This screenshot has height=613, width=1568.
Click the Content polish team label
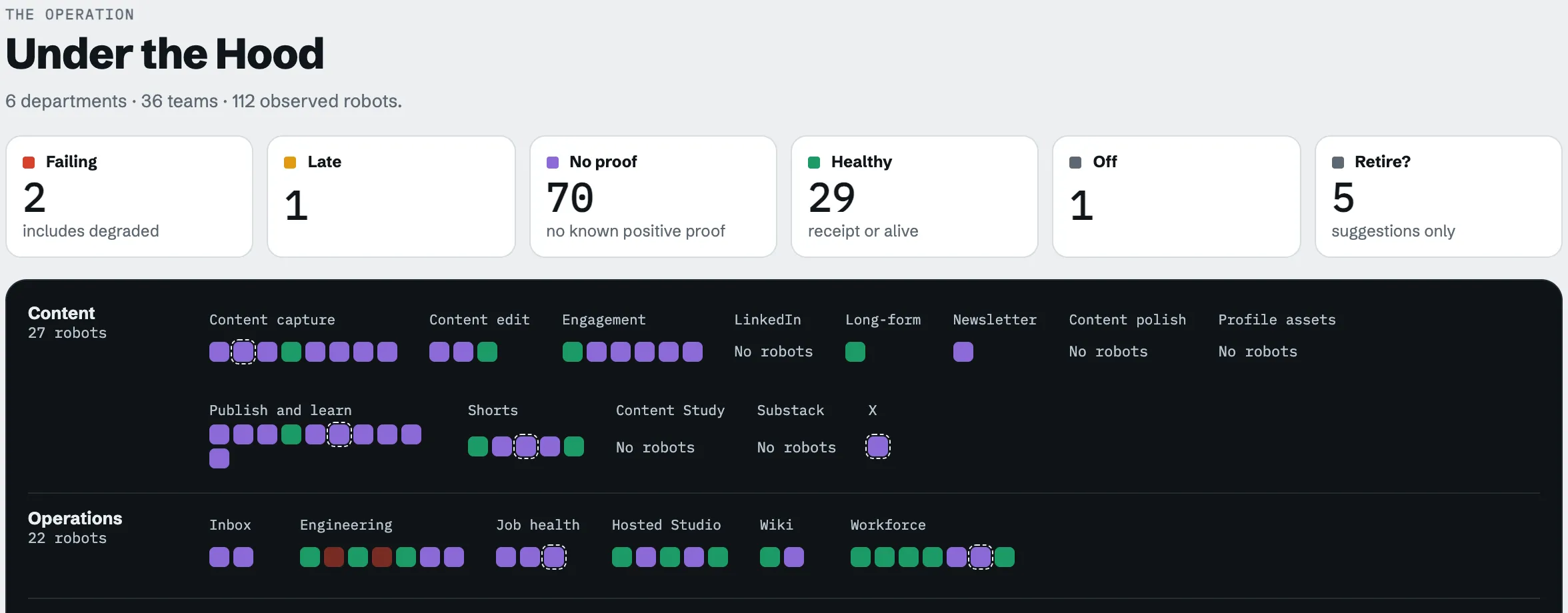click(x=1128, y=320)
